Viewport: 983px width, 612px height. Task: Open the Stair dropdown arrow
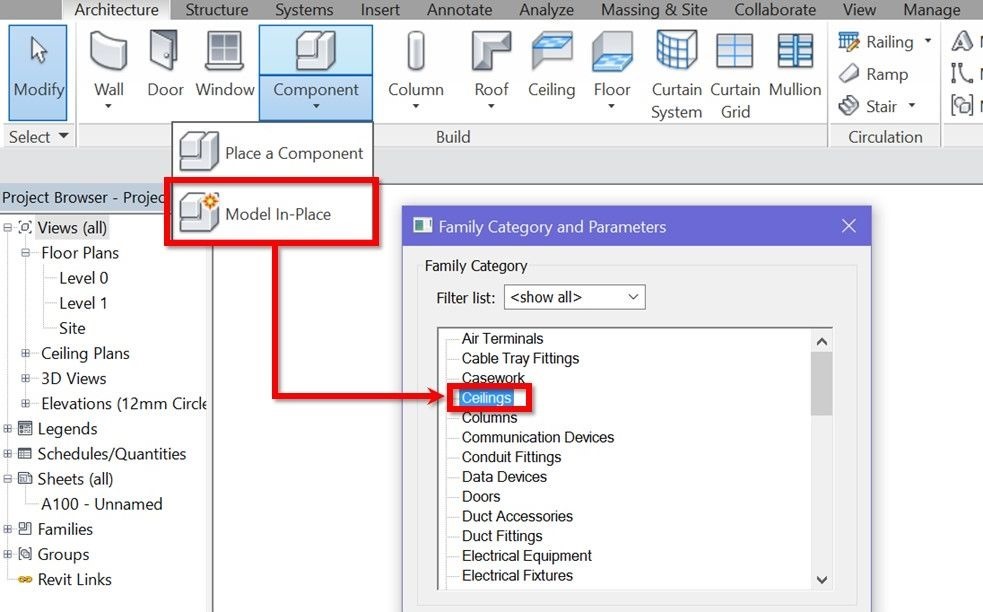tap(912, 105)
